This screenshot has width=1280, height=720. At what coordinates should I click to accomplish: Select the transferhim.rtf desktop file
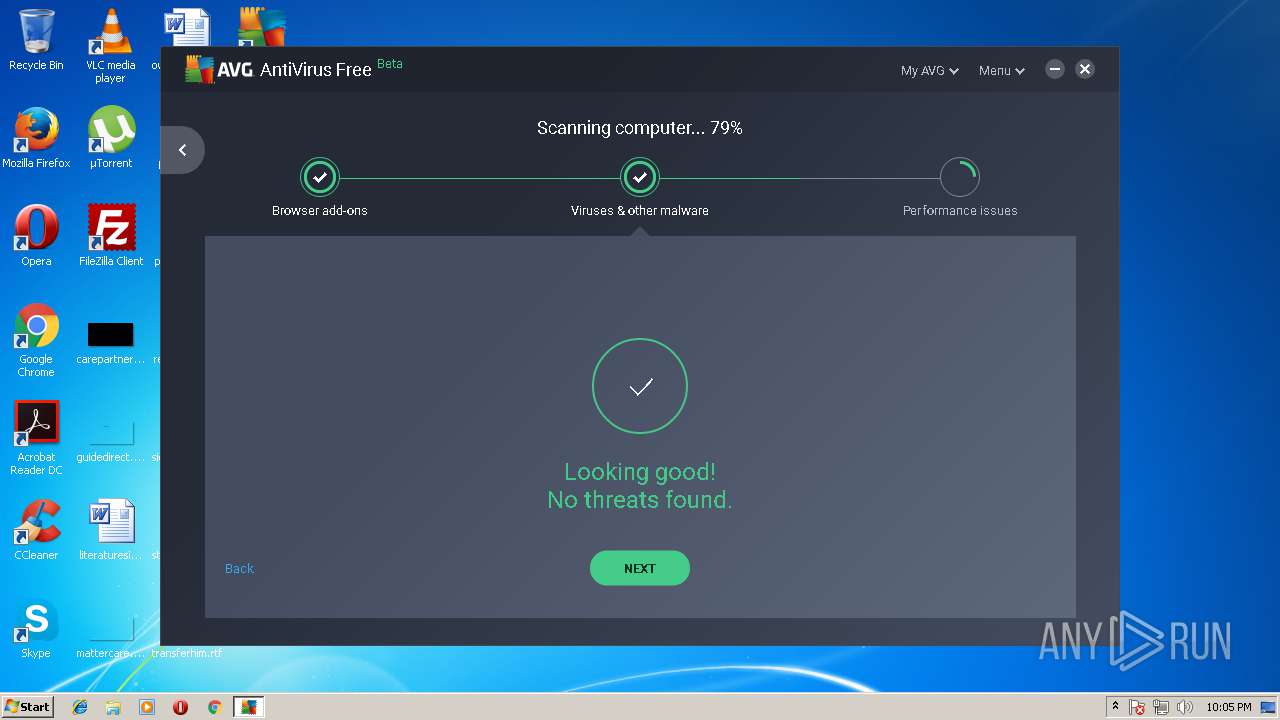coord(187,653)
